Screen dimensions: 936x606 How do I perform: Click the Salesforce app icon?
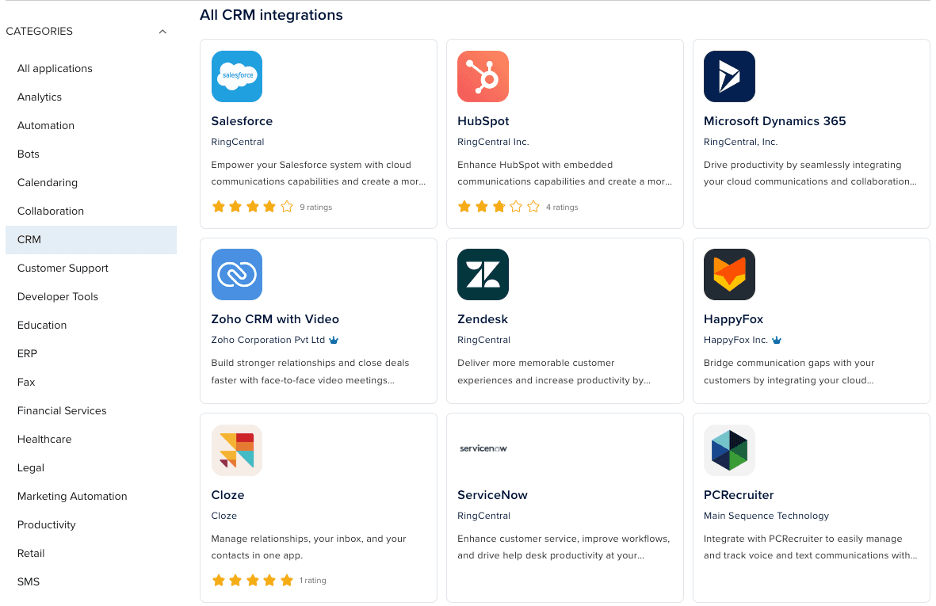(237, 76)
